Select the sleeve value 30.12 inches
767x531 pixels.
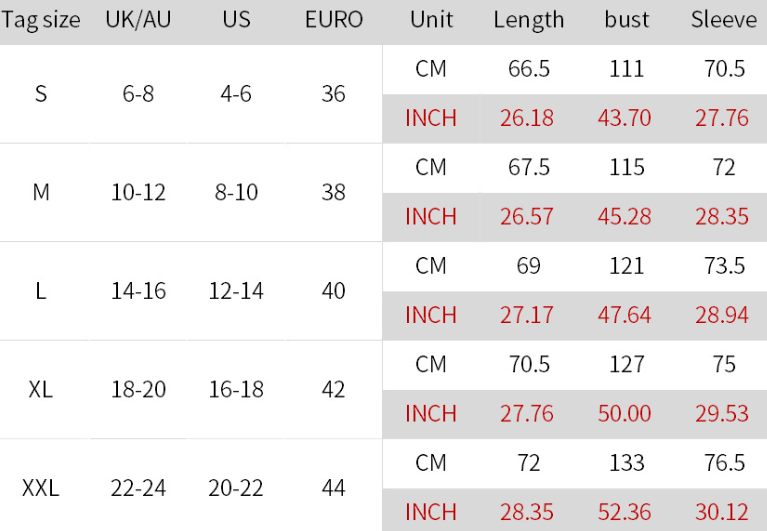tap(722, 512)
